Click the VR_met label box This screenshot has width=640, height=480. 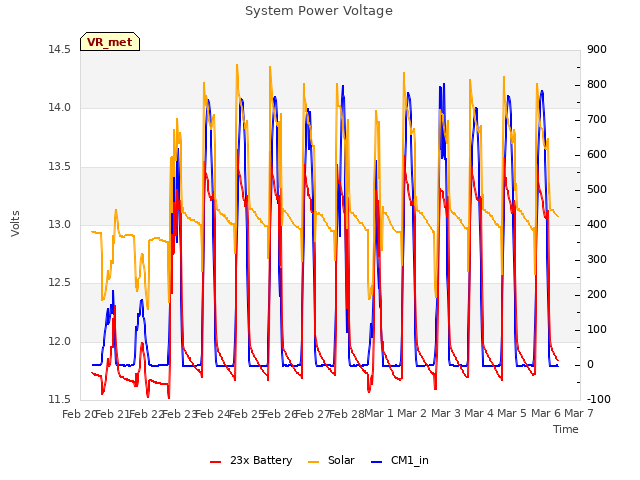click(x=110, y=42)
